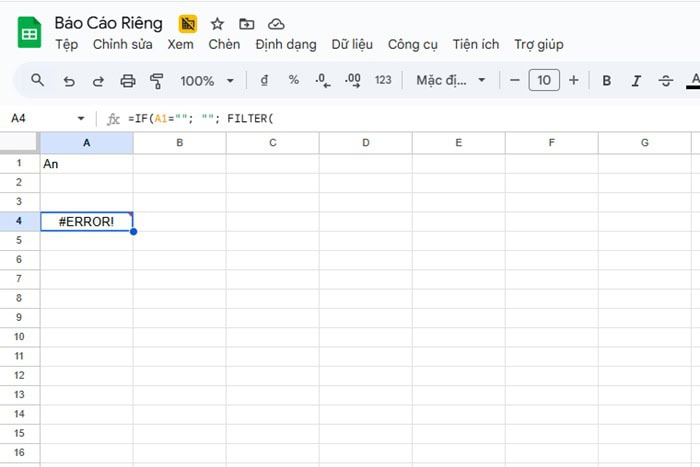Open the Dữ liệu menu
Screen dimensions: 700x467
click(352, 44)
